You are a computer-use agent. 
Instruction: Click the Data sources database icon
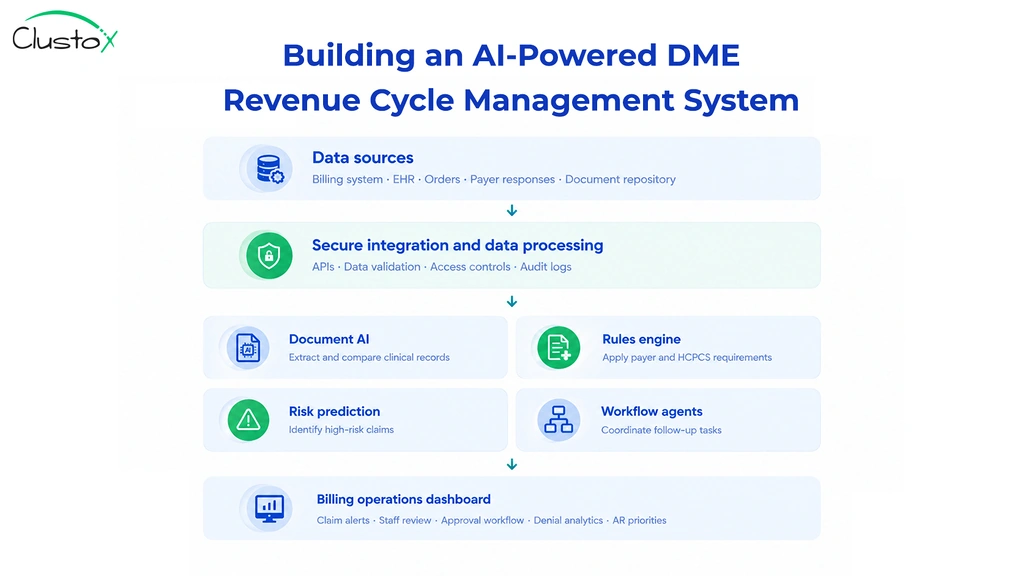pos(269,168)
